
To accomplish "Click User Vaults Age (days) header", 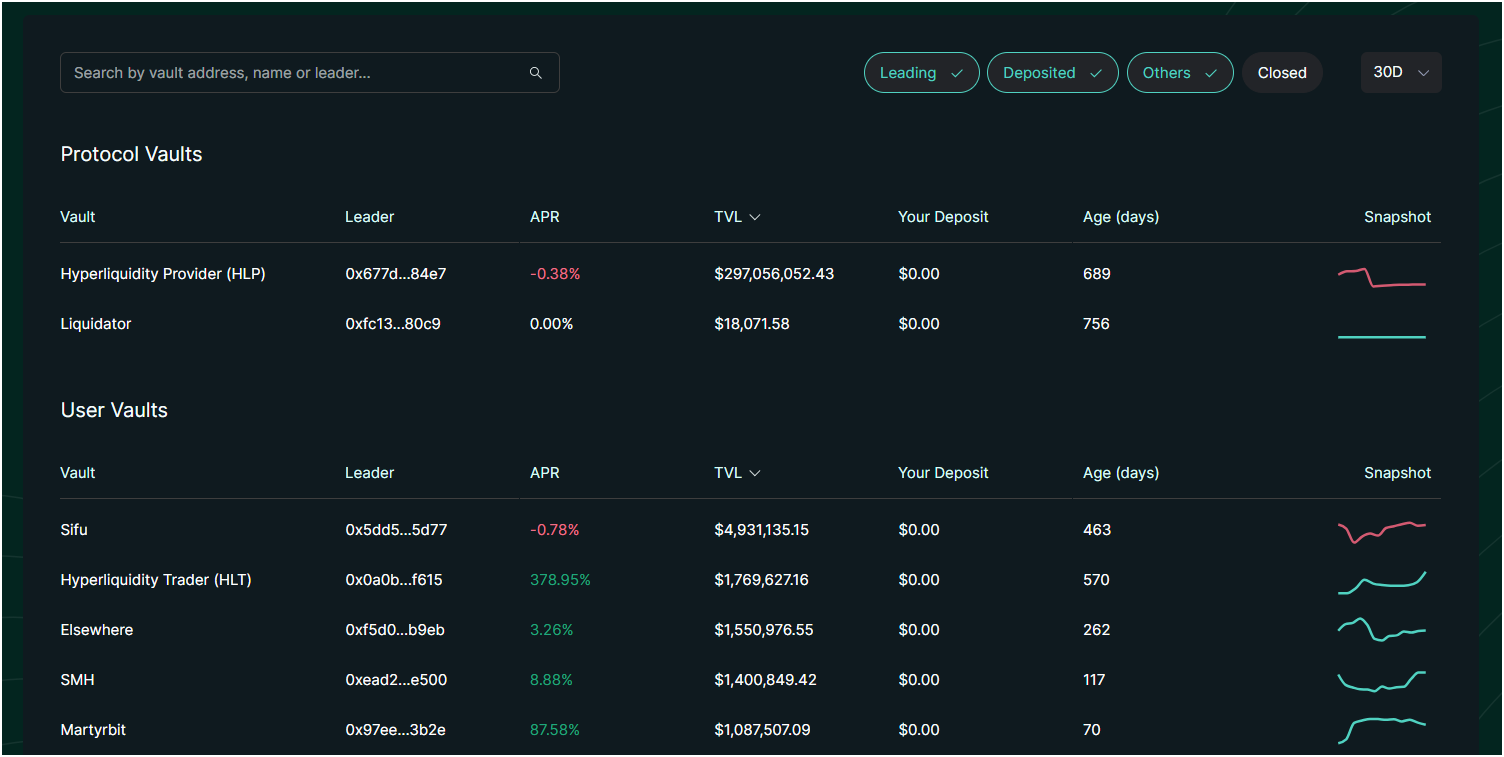I will point(1121,473).
